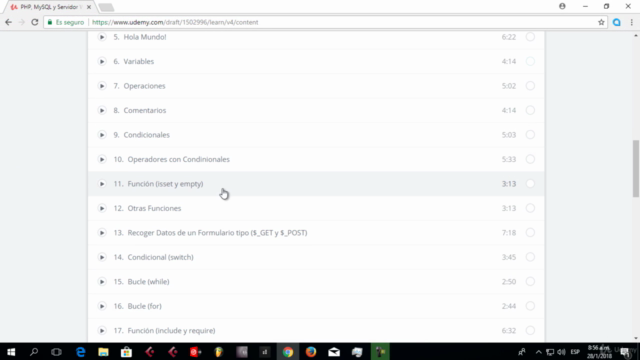
Task: Play lecture 10 Operadores con Condinionales
Action: pos(102,160)
